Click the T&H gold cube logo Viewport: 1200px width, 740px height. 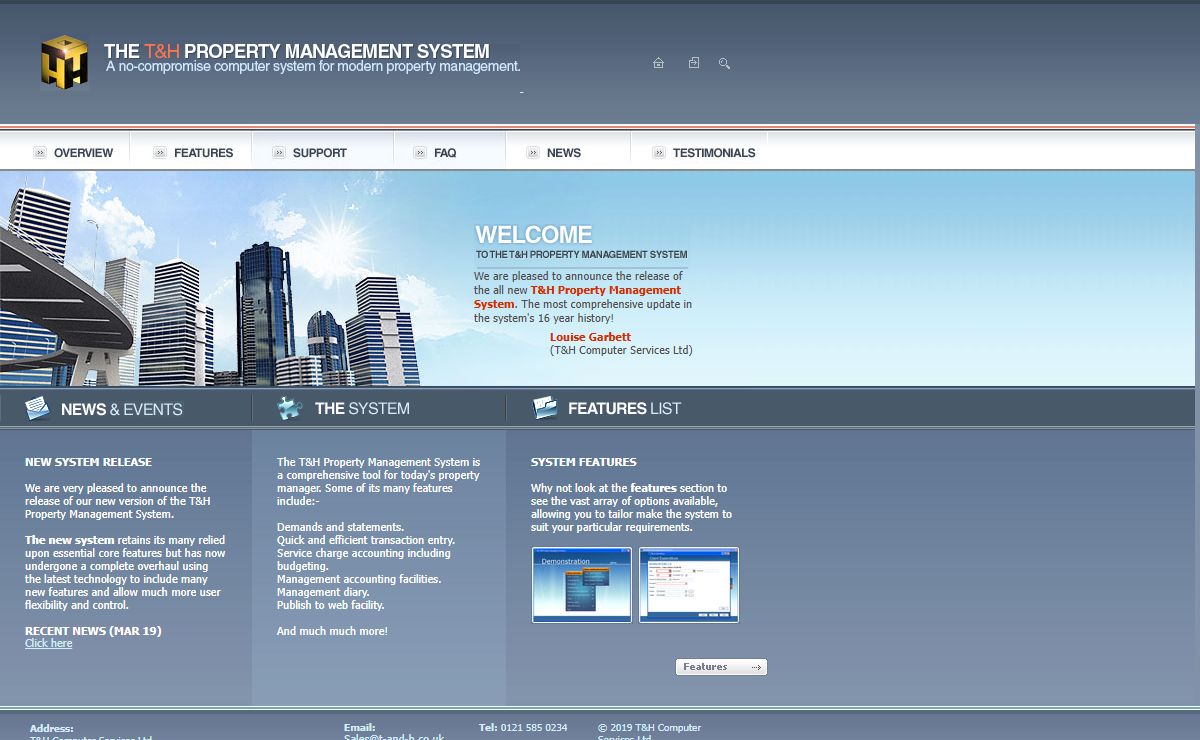click(x=64, y=62)
